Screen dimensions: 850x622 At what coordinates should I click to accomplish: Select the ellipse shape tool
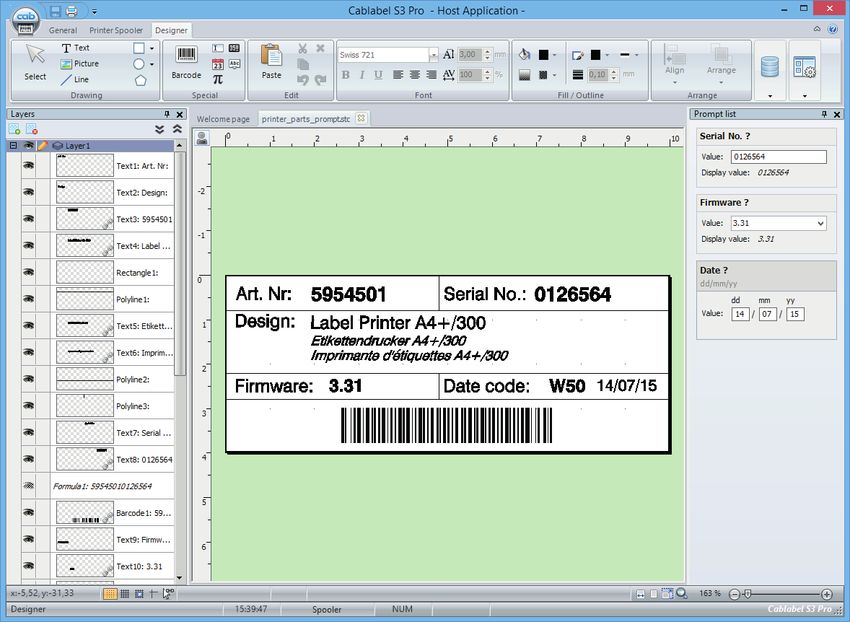(139, 64)
